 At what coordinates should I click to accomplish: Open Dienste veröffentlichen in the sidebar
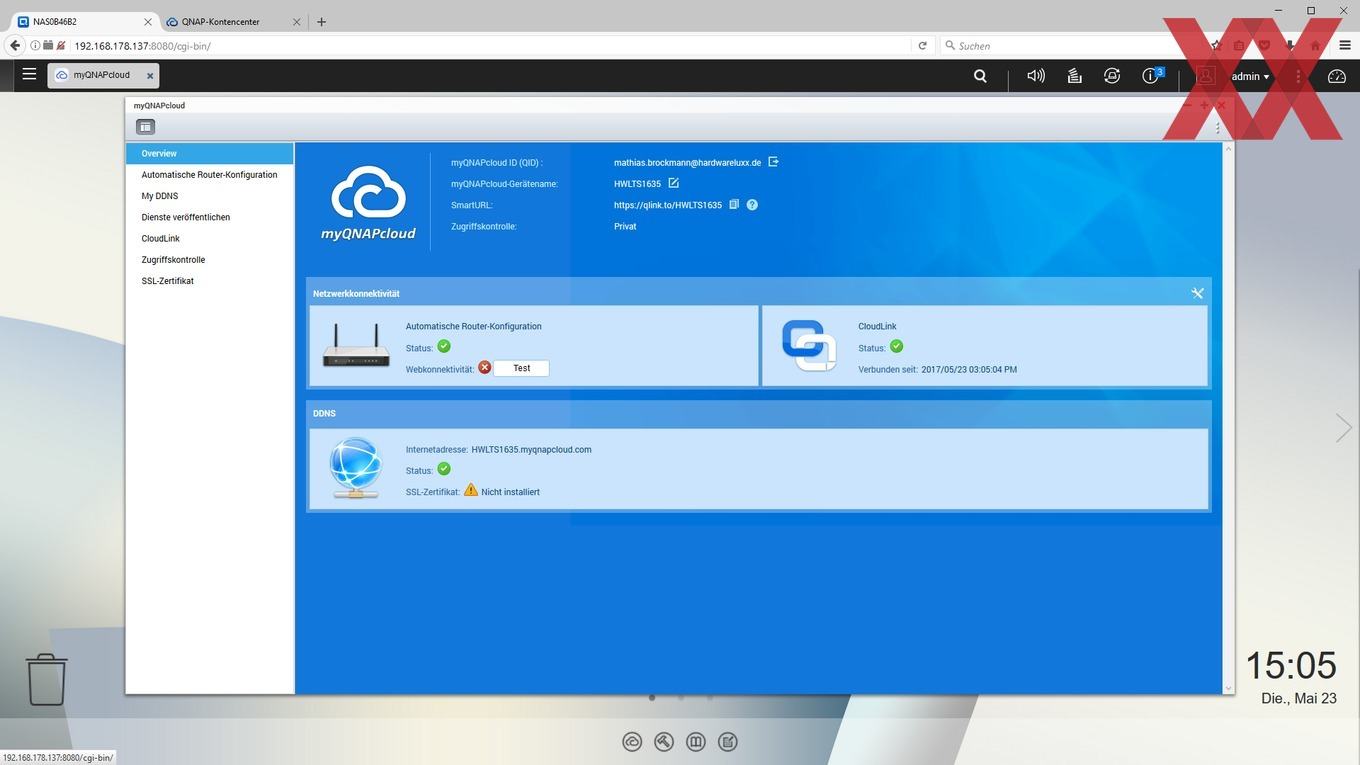210,217
